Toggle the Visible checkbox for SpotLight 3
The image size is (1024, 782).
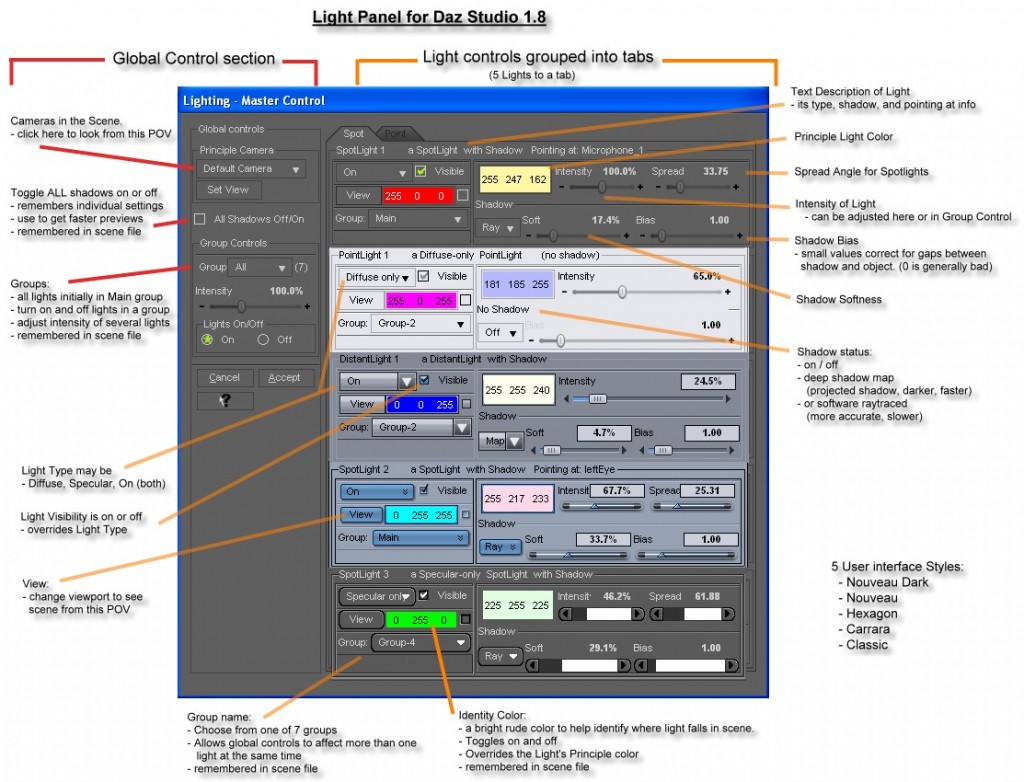tap(423, 595)
